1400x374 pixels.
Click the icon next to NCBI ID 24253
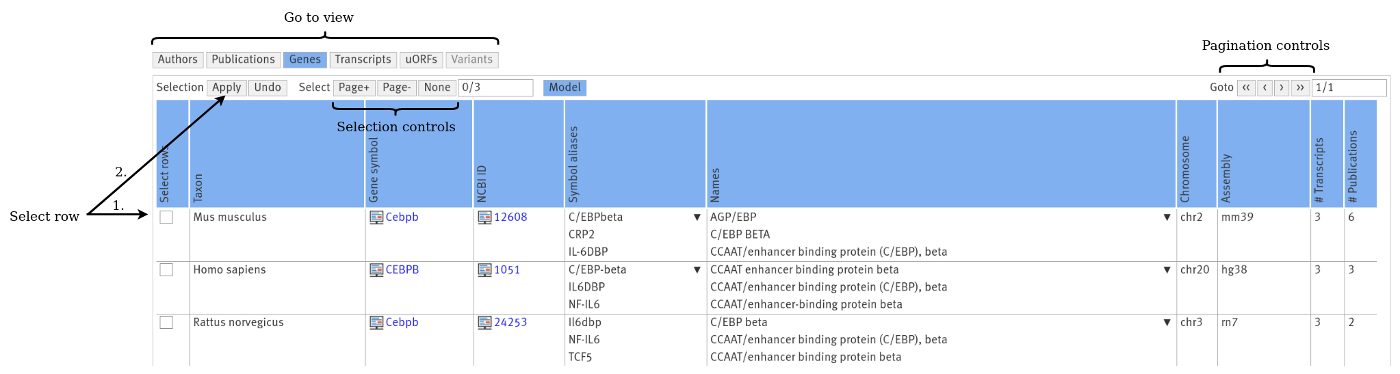484,323
